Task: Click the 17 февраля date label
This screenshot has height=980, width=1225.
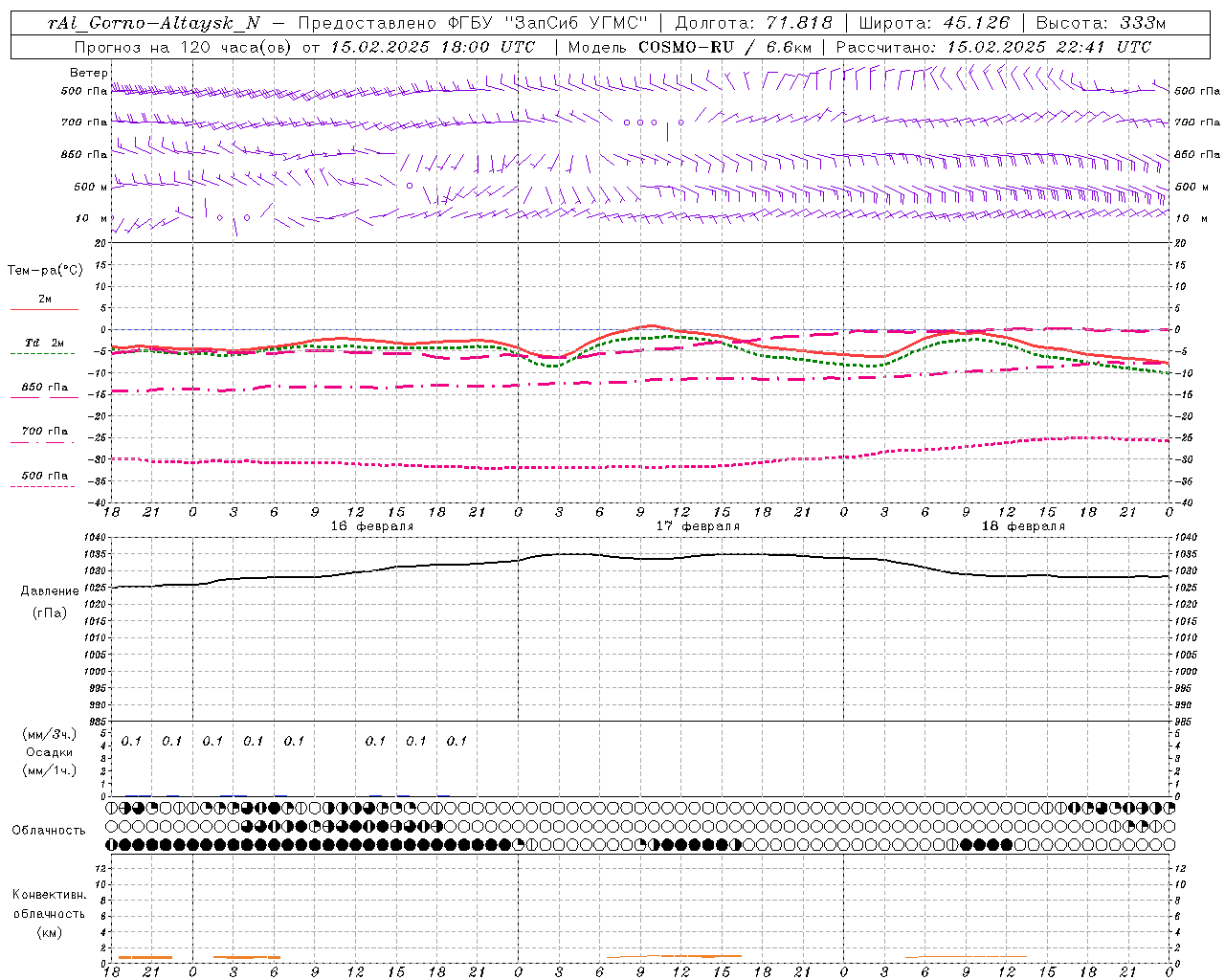Action: (x=698, y=526)
